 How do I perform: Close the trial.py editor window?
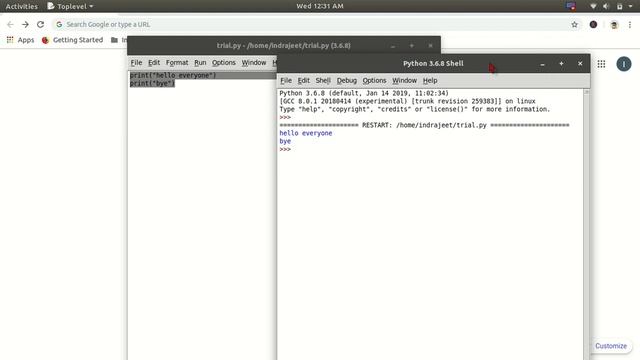pyautogui.click(x=430, y=46)
